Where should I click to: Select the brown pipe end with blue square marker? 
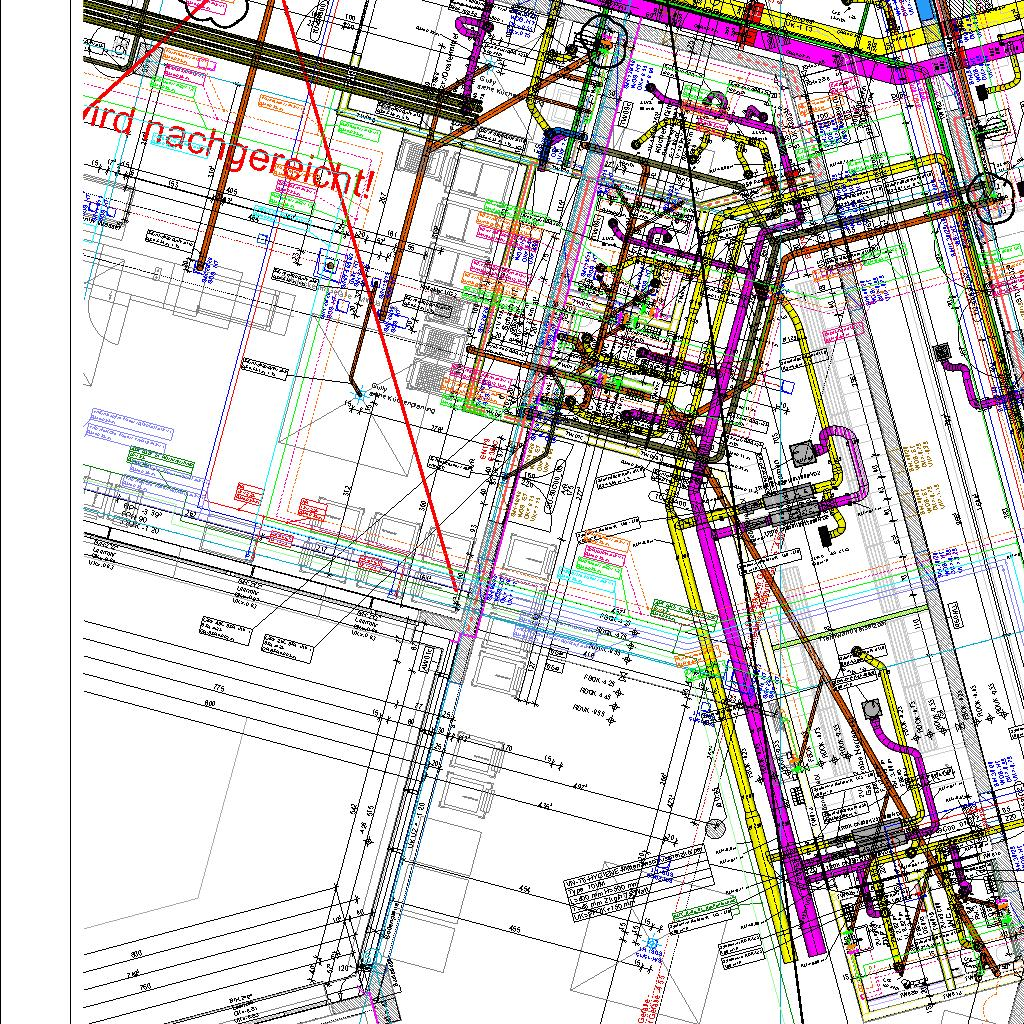(202, 266)
